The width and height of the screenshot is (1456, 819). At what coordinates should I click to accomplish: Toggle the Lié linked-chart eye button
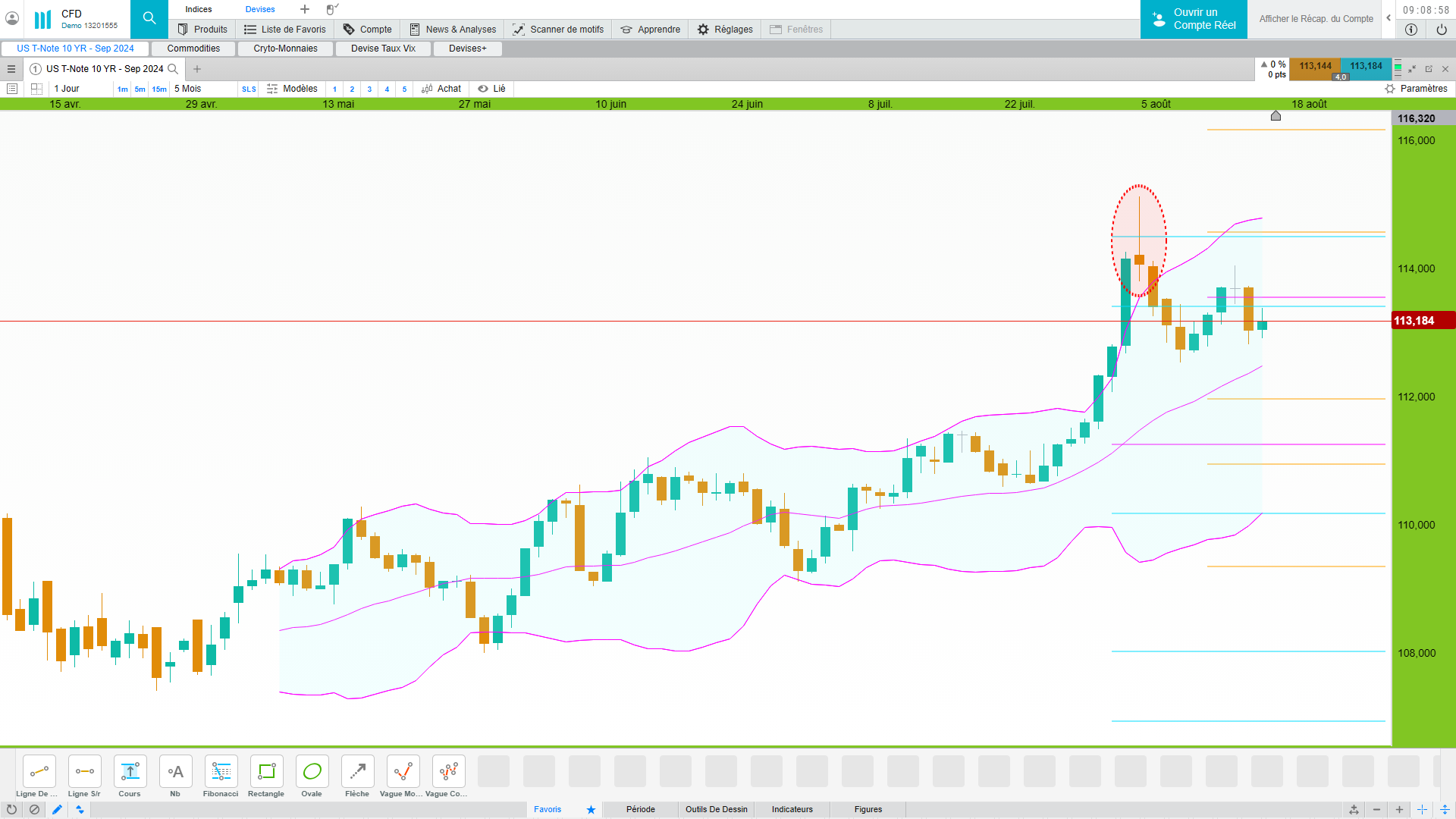(491, 89)
